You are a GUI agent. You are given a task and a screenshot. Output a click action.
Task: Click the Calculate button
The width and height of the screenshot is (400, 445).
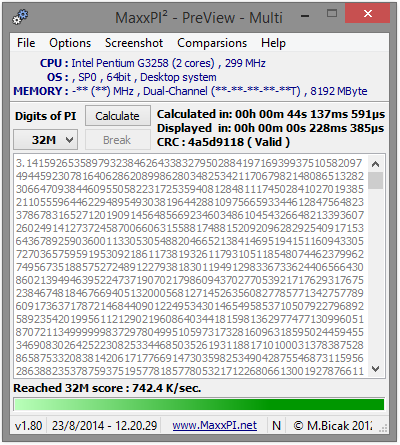click(x=118, y=116)
